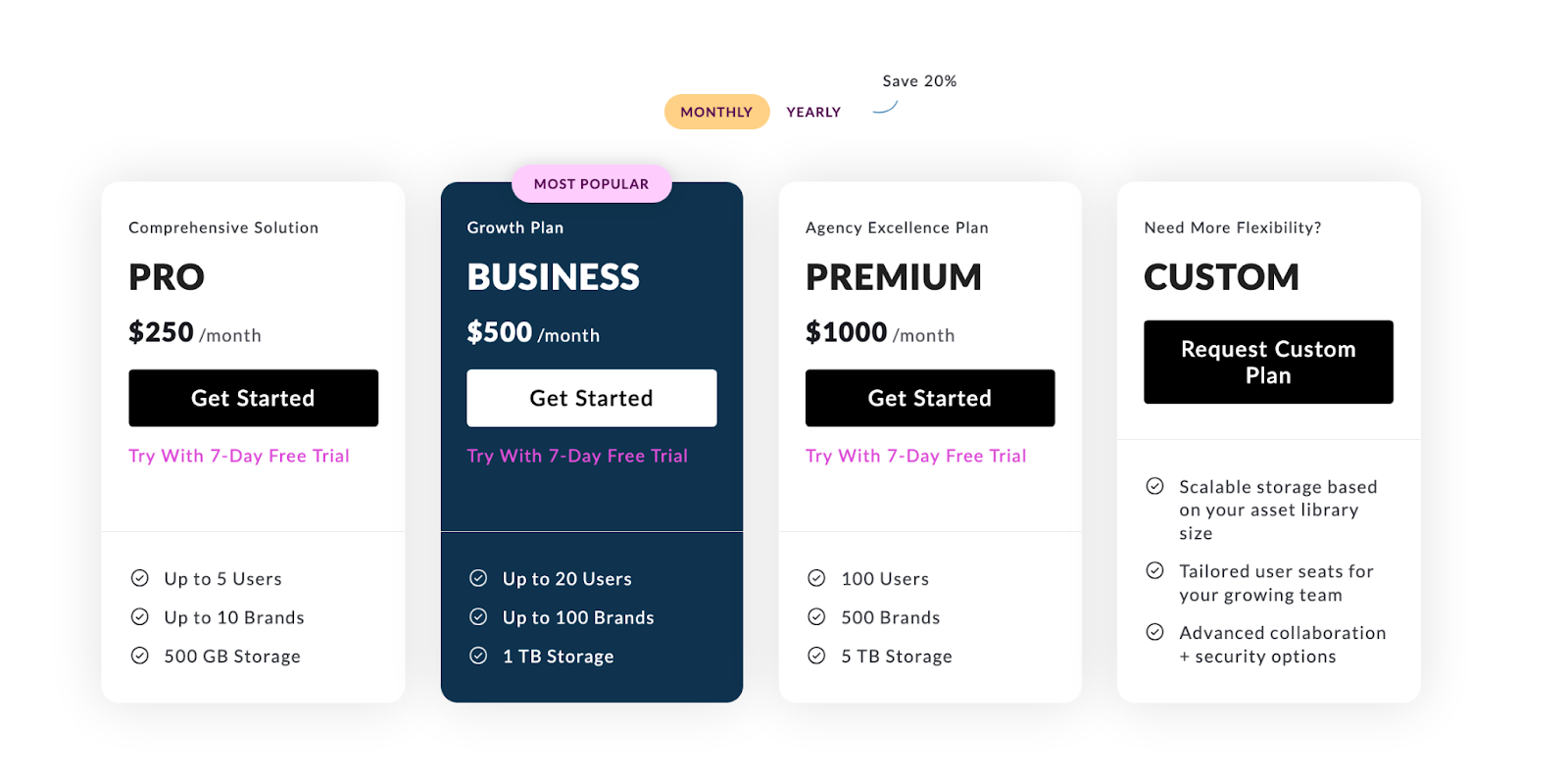Click the checkmark beside 100 Users
Viewport: 1568px width, 779px height.
(x=817, y=577)
